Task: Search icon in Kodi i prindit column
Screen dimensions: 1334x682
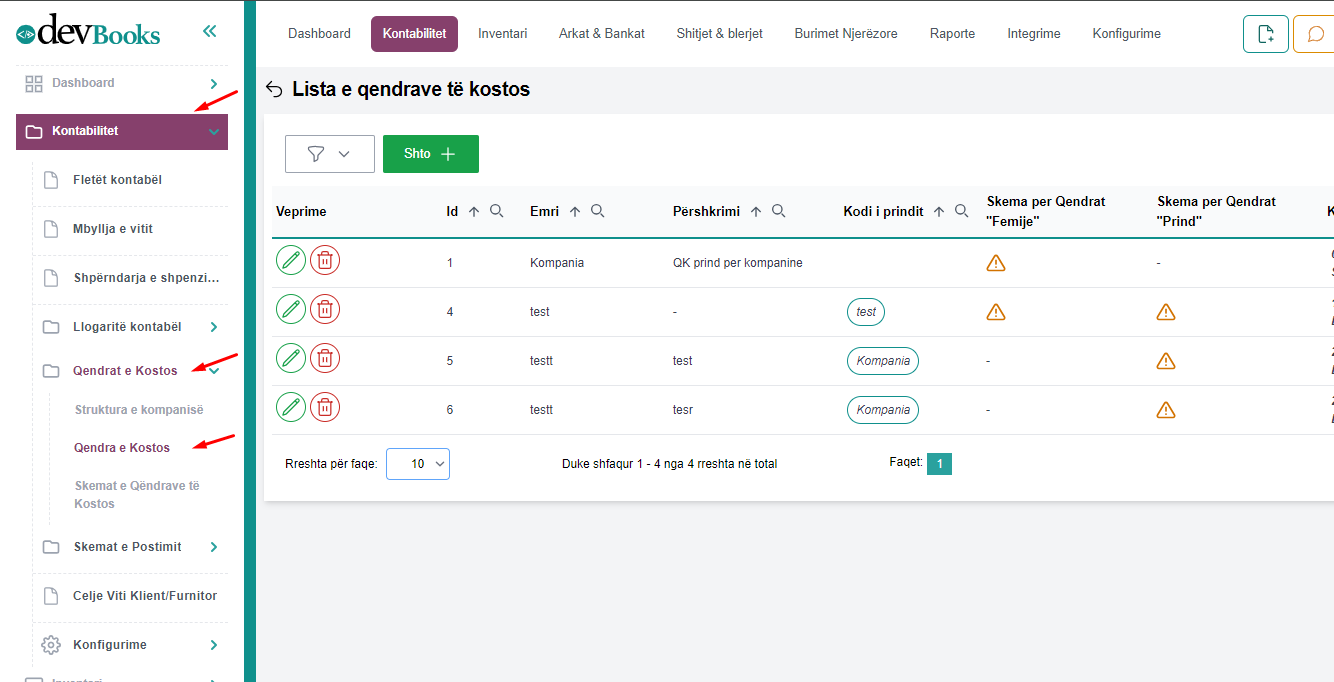Action: pyautogui.click(x=962, y=211)
